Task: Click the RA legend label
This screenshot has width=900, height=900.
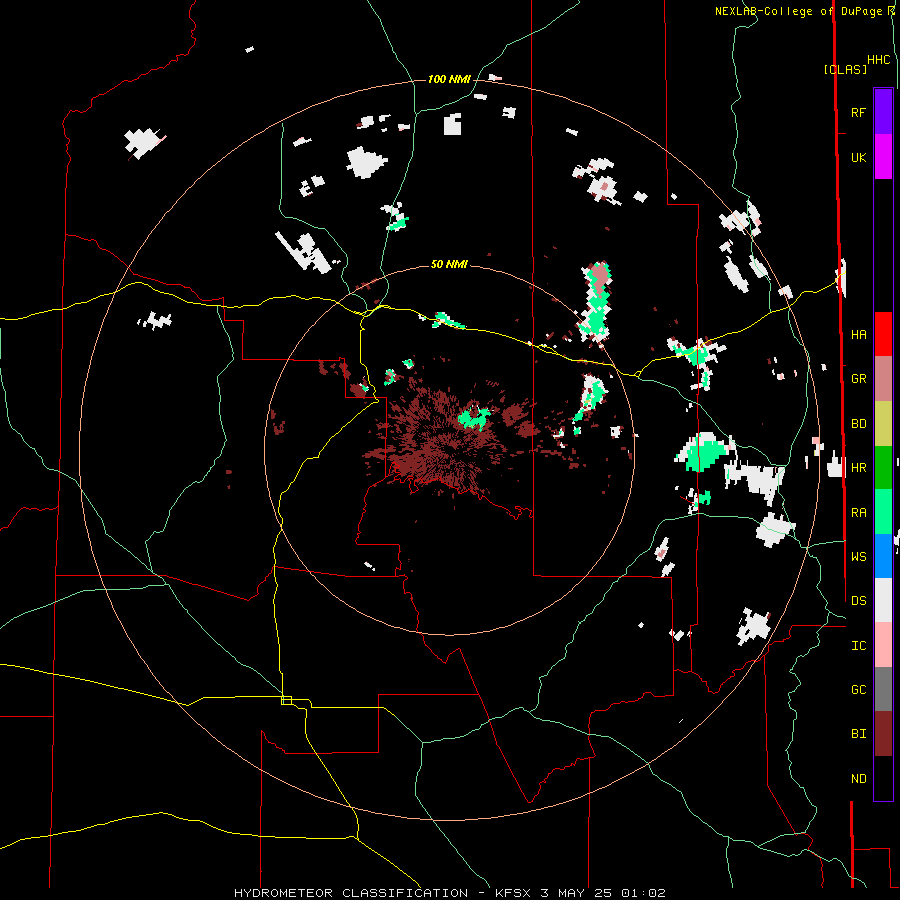Action: (858, 512)
